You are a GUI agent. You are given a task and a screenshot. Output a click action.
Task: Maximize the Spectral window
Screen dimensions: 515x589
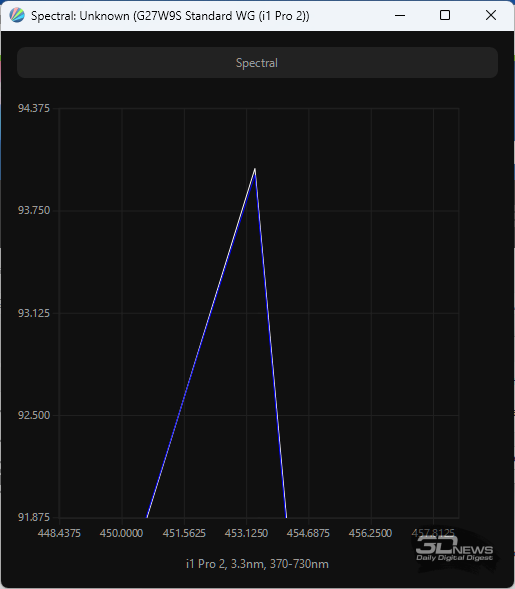click(445, 15)
